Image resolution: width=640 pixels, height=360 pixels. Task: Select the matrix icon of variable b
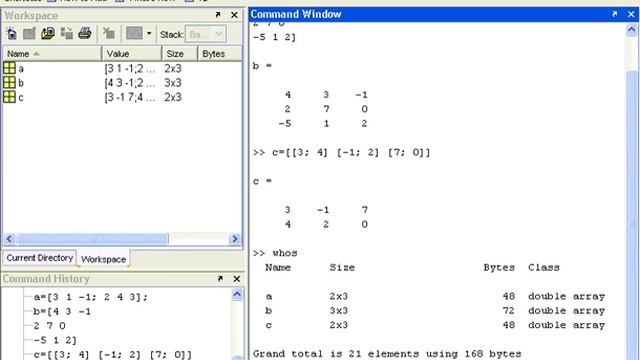click(x=9, y=82)
